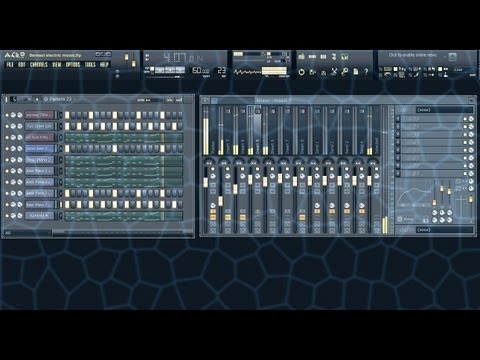Image resolution: width=480 pixels, height=360 pixels.
Task: Open the OPTIONS menu
Action: pyautogui.click(x=73, y=65)
